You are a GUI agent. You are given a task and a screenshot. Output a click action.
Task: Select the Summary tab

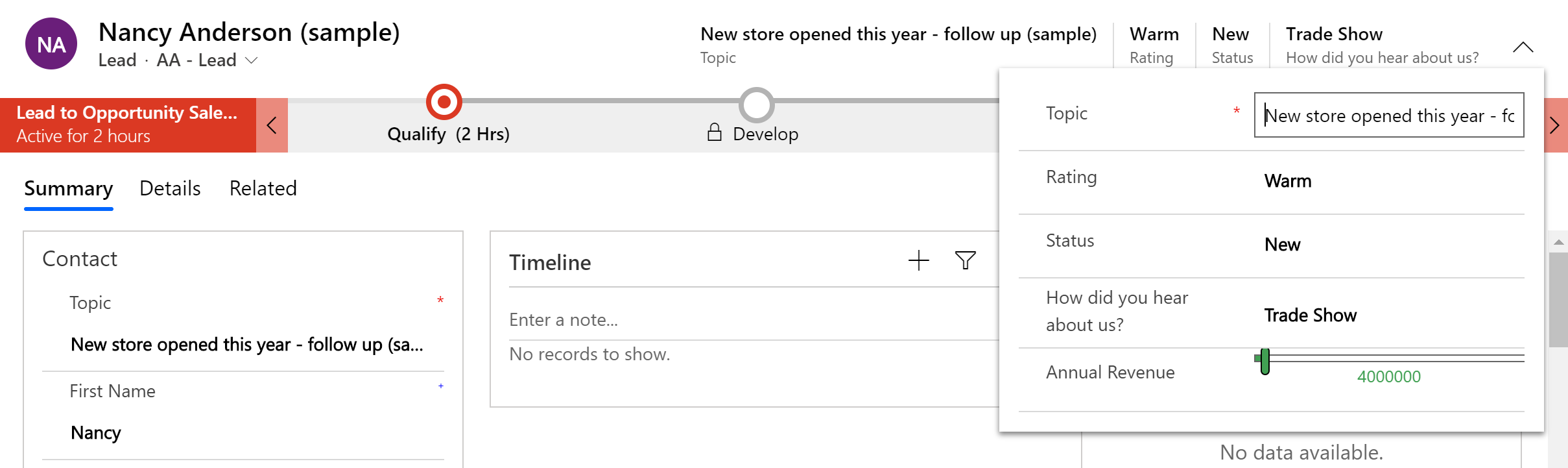click(x=69, y=188)
